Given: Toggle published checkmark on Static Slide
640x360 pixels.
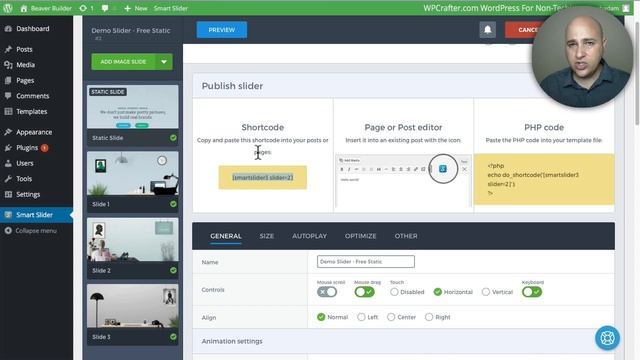Looking at the screenshot, I should point(173,138).
